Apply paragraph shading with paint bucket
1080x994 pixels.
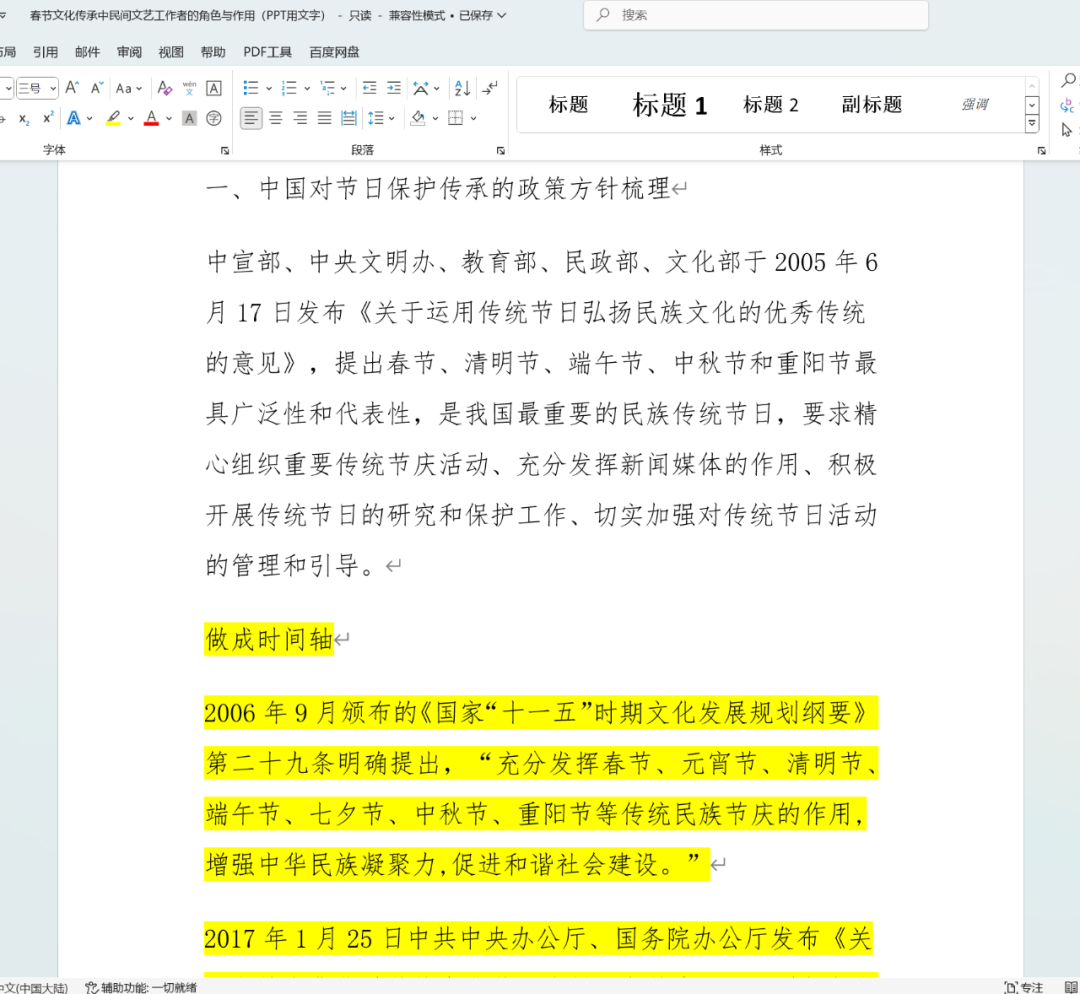coord(418,118)
